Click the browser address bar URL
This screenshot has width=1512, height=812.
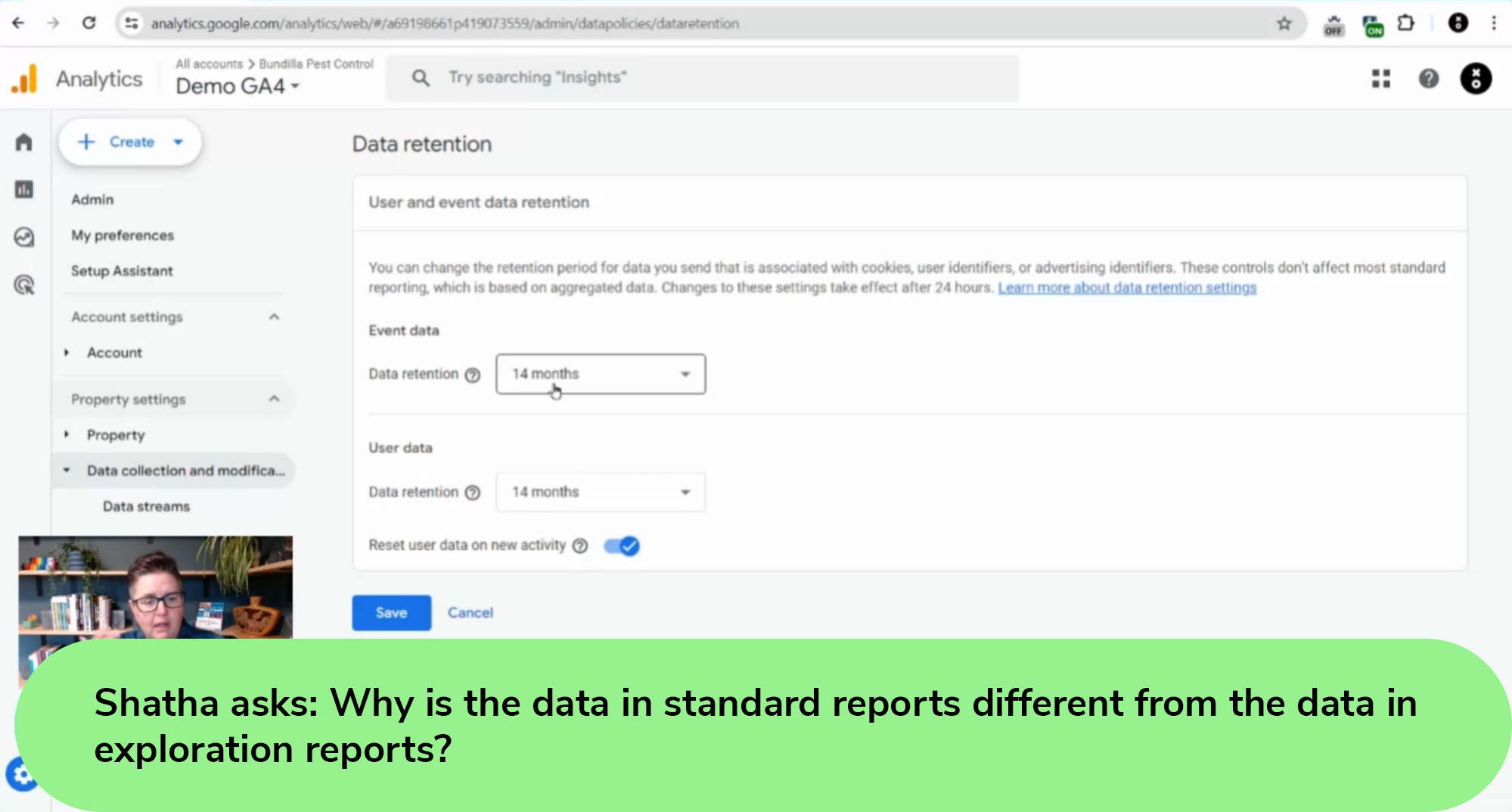tap(445, 23)
